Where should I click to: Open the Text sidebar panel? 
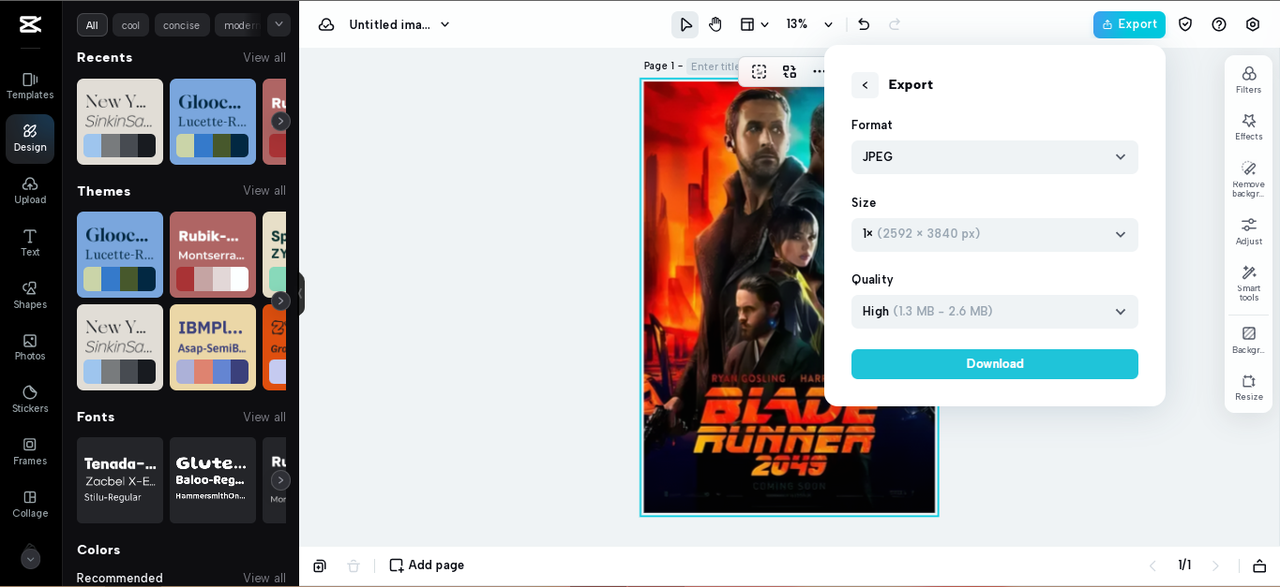(x=30, y=242)
